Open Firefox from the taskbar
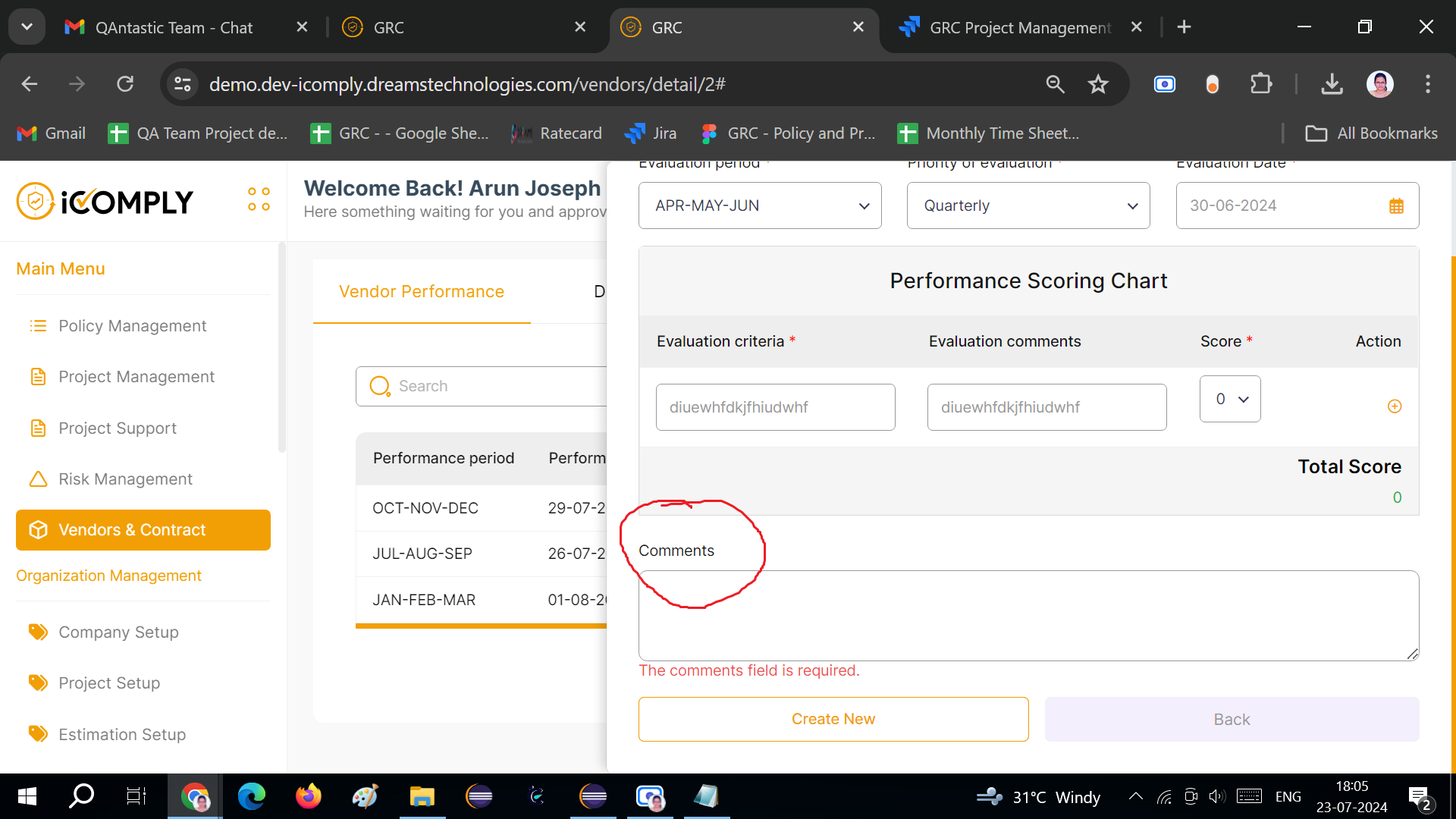The height and width of the screenshot is (819, 1456). 308,796
